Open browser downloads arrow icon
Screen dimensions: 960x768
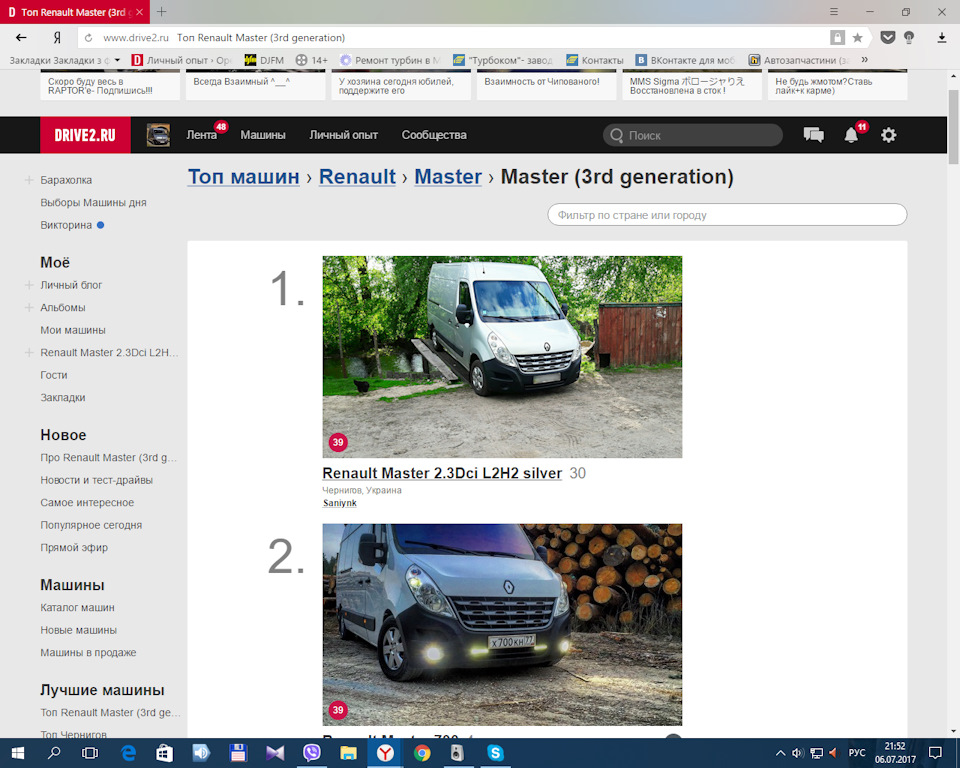coord(942,38)
